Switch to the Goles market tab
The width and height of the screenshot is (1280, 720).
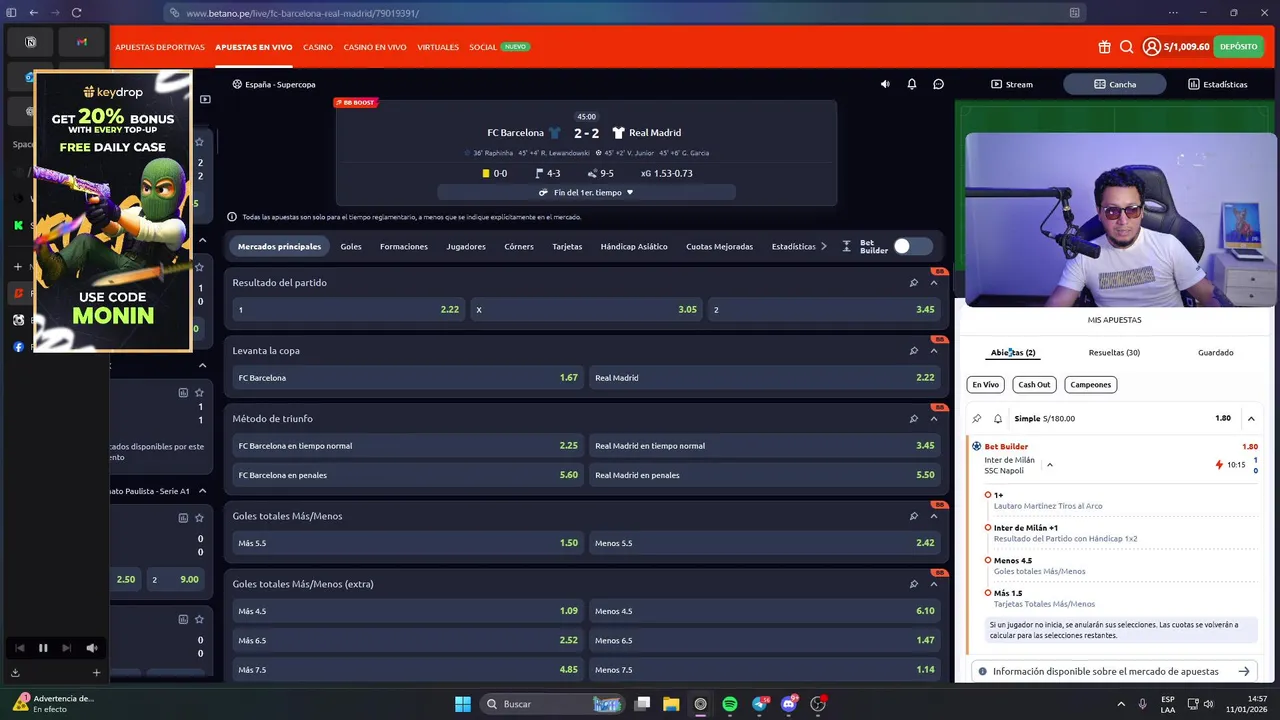click(x=351, y=246)
